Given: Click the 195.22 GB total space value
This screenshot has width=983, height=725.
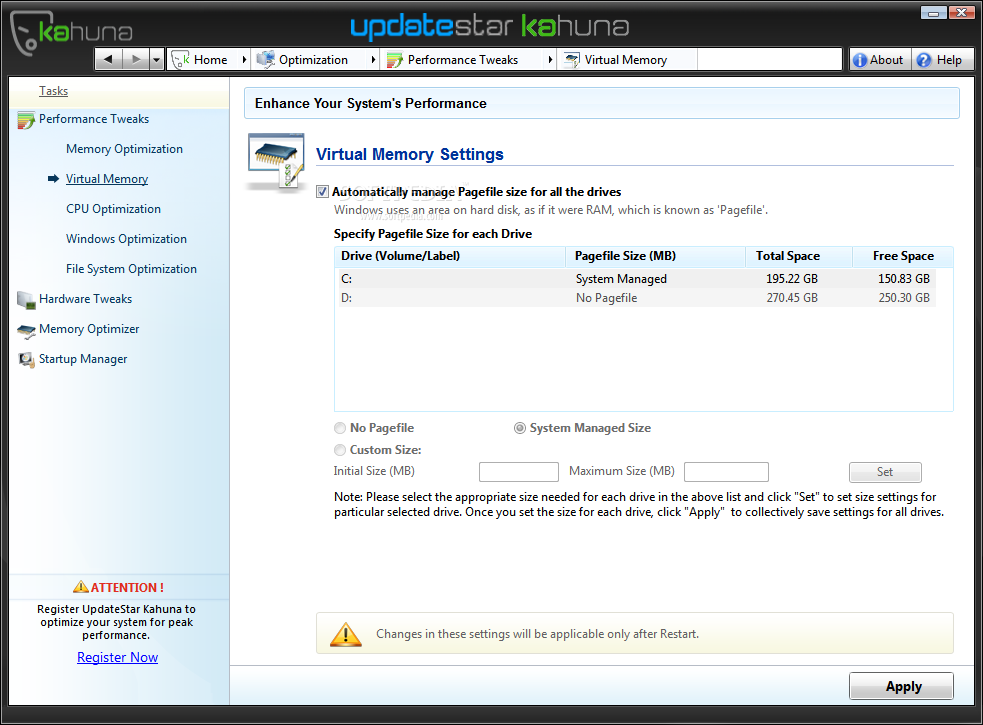Looking at the screenshot, I should [x=792, y=279].
